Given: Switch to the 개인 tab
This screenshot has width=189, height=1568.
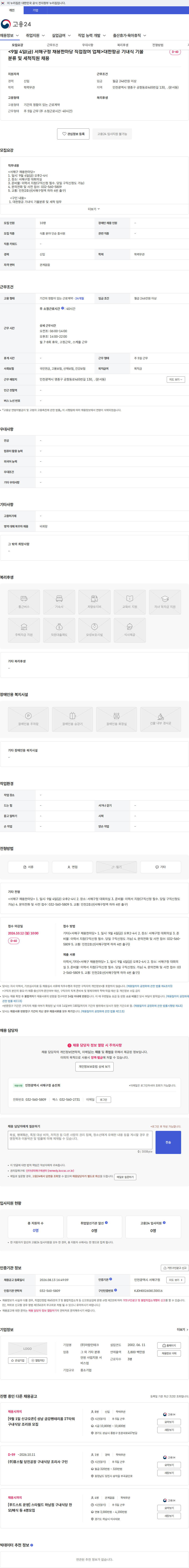Looking at the screenshot, I should click(12, 10).
